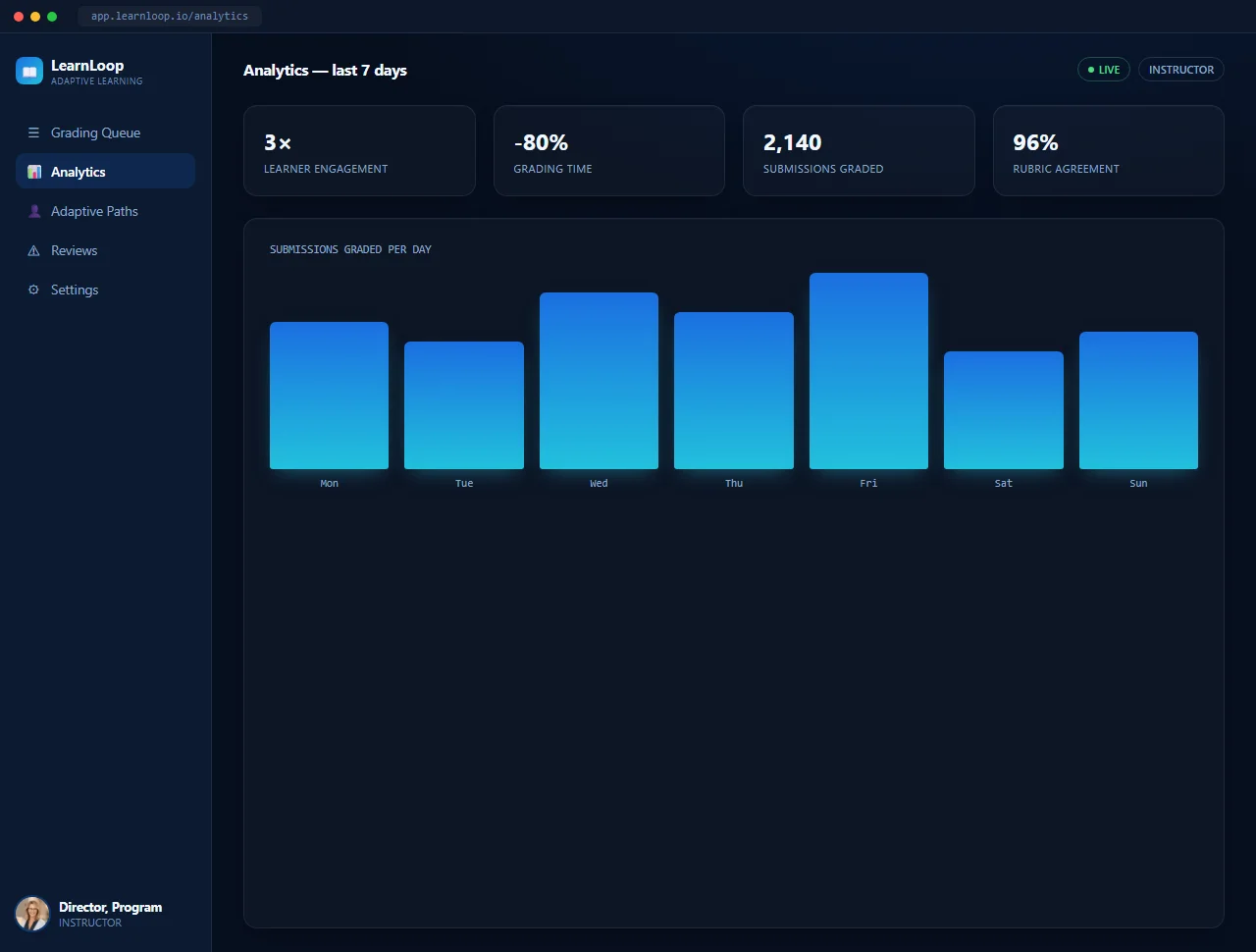
Task: Click the Fri bar in chart
Action: pyautogui.click(x=868, y=371)
